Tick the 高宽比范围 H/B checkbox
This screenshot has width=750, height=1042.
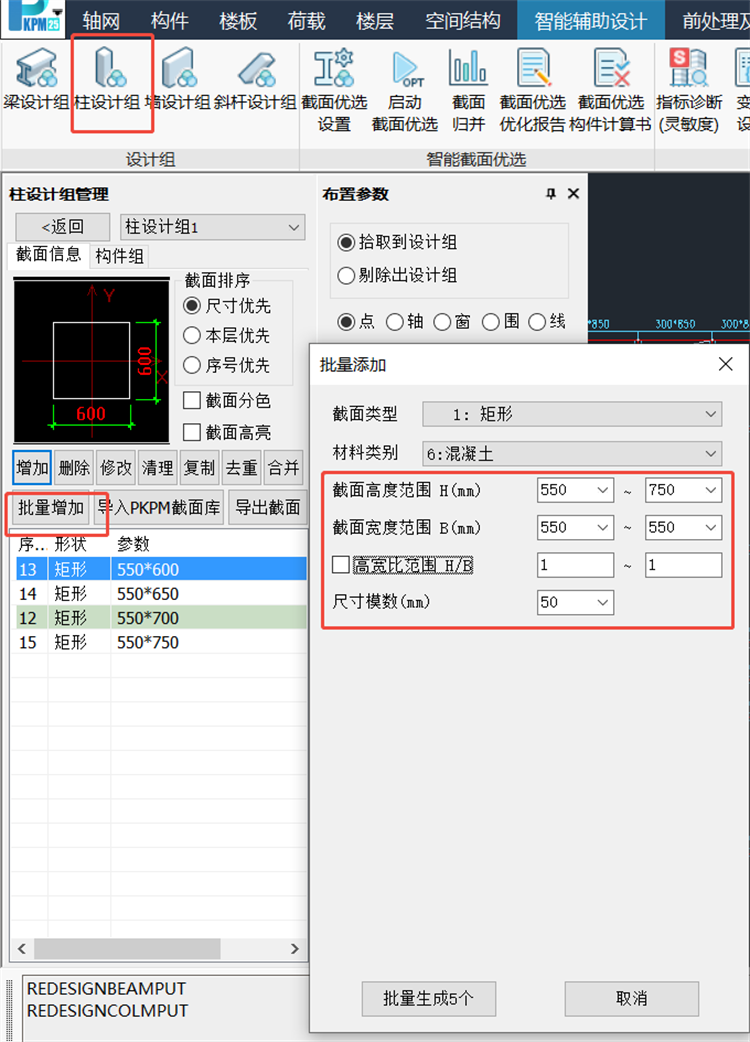pyautogui.click(x=341, y=565)
